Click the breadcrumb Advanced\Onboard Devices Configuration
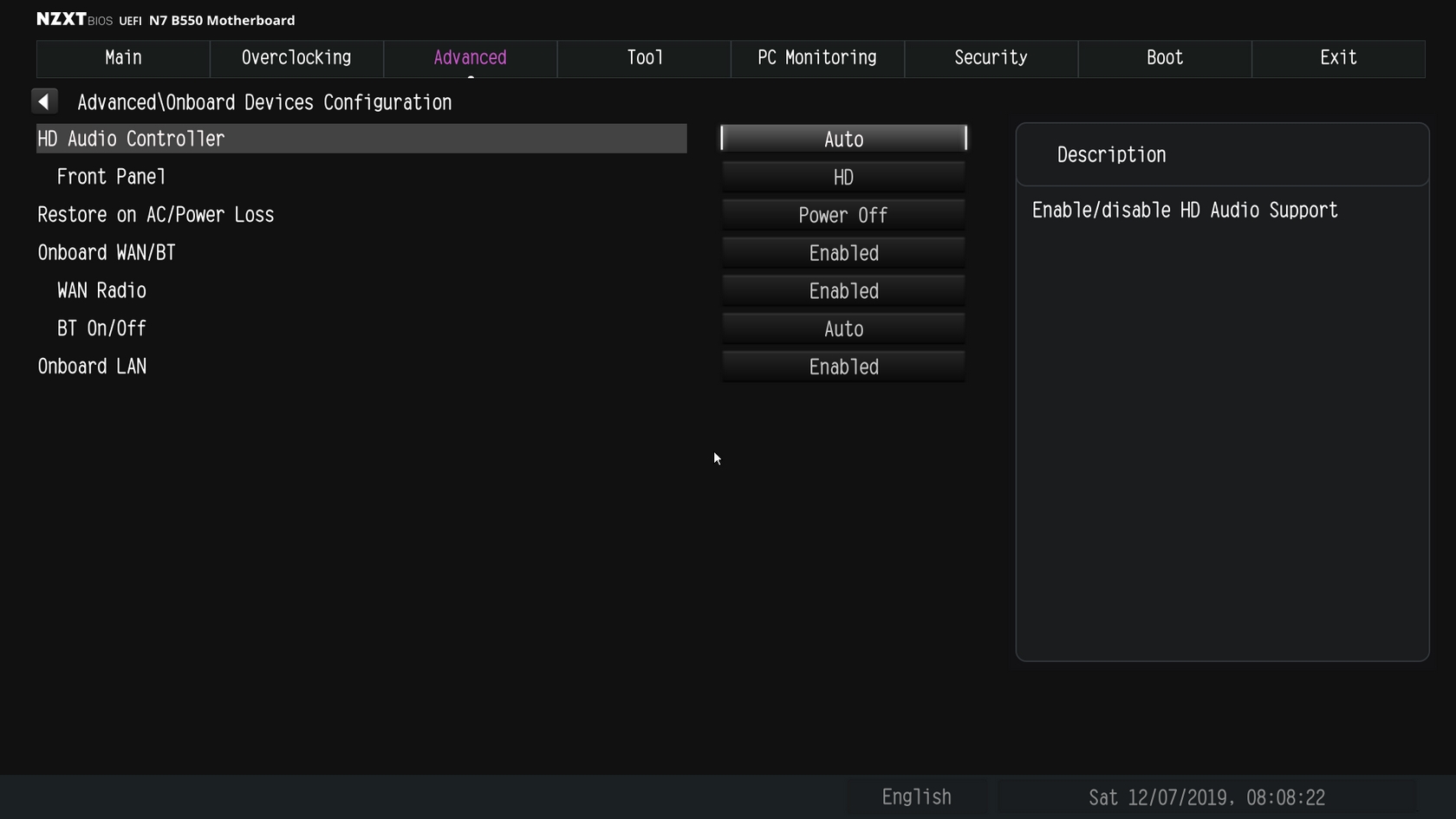 point(264,102)
